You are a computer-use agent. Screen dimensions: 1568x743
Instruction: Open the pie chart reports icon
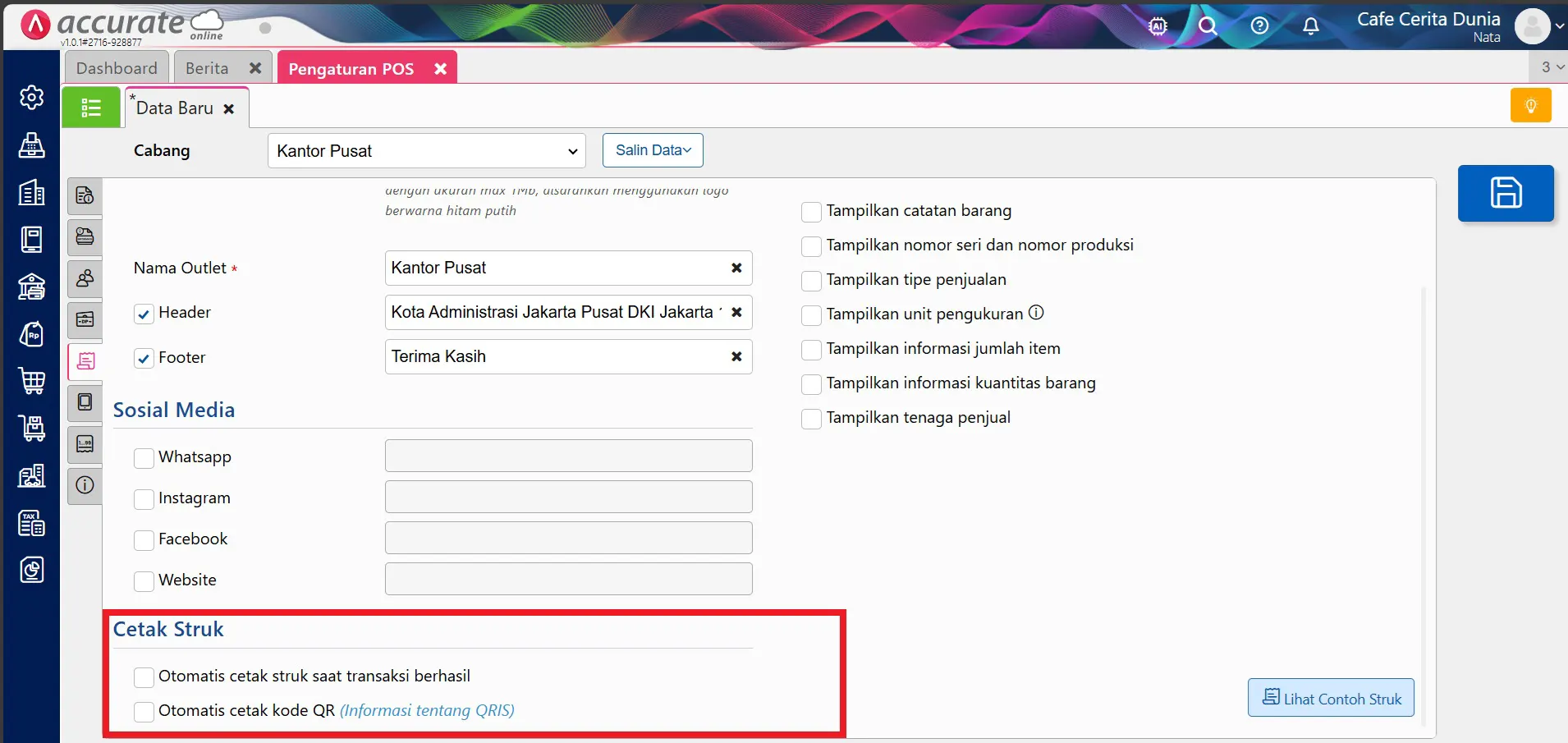(x=31, y=568)
